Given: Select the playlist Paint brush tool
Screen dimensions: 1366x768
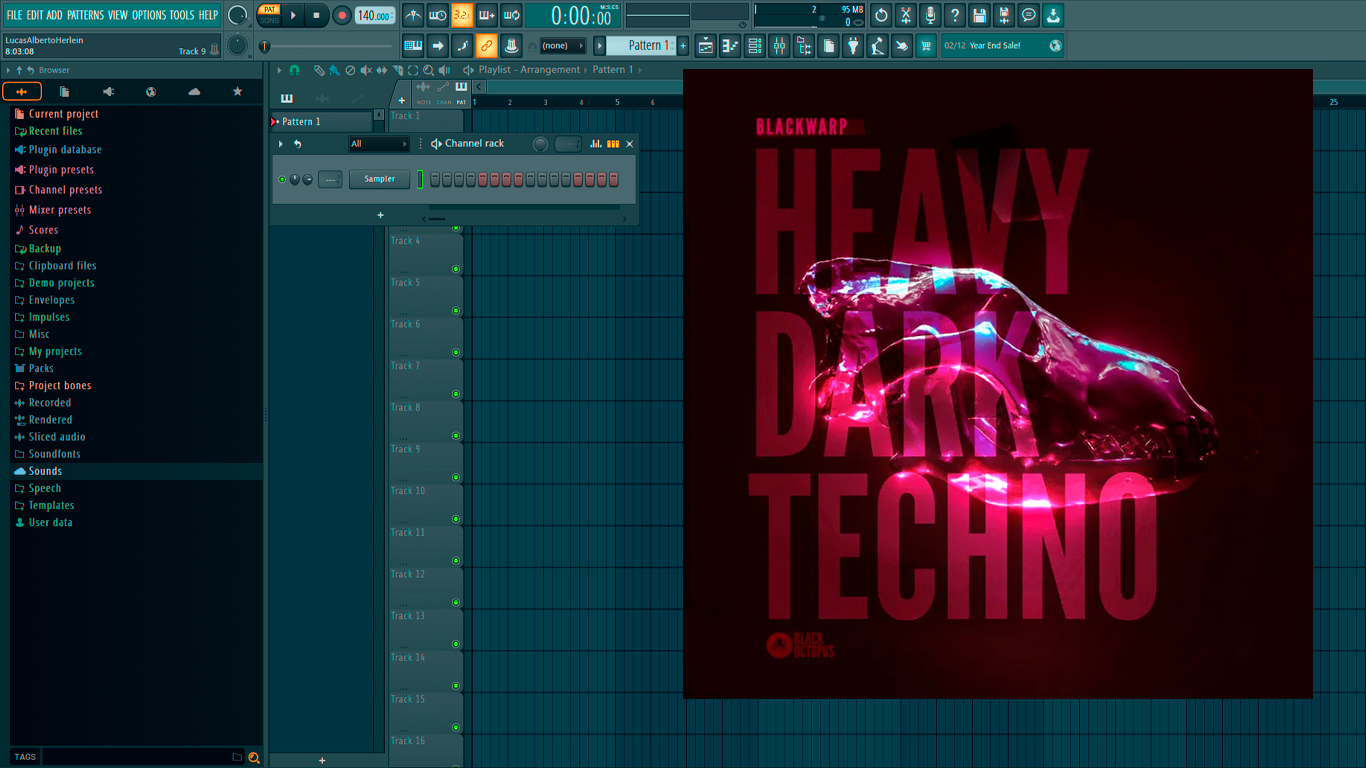Looking at the screenshot, I should [x=334, y=70].
